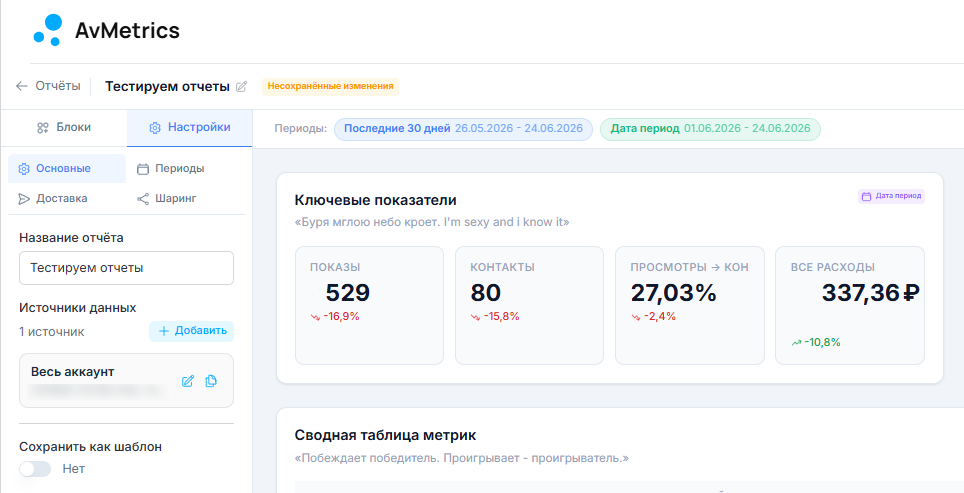The width and height of the screenshot is (964, 493).
Task: Click the back arrow icon next to Отчёты
Action: (22, 86)
